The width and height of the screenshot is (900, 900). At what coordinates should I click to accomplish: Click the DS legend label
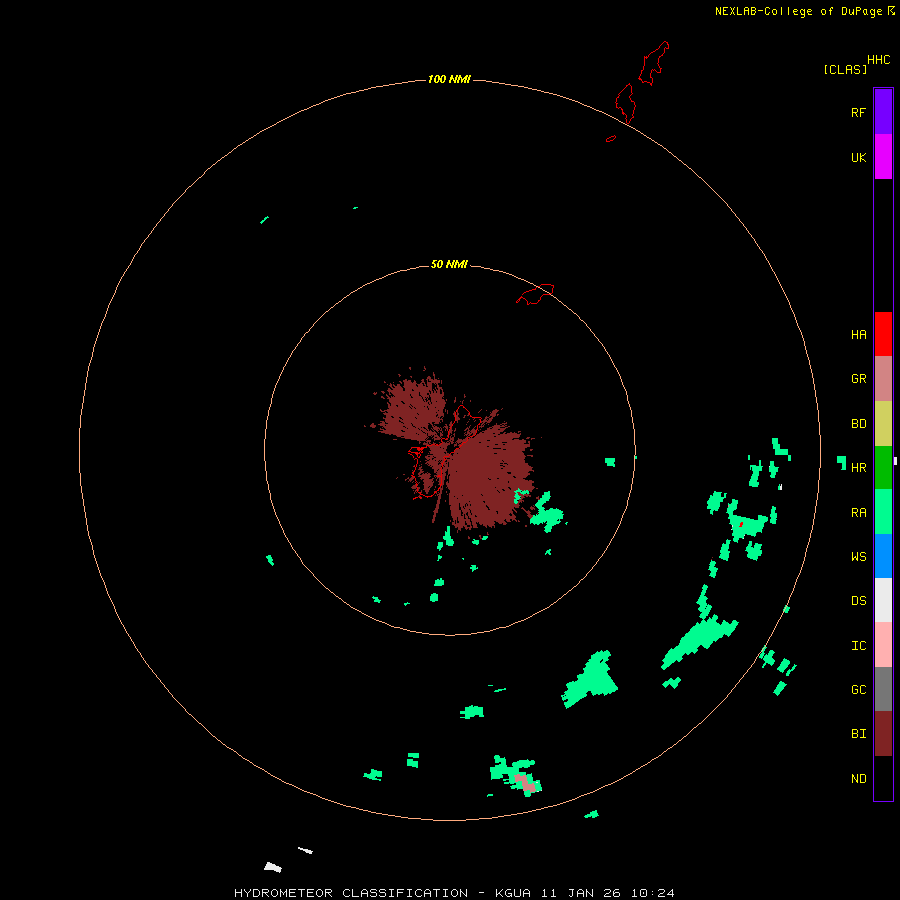[858, 600]
